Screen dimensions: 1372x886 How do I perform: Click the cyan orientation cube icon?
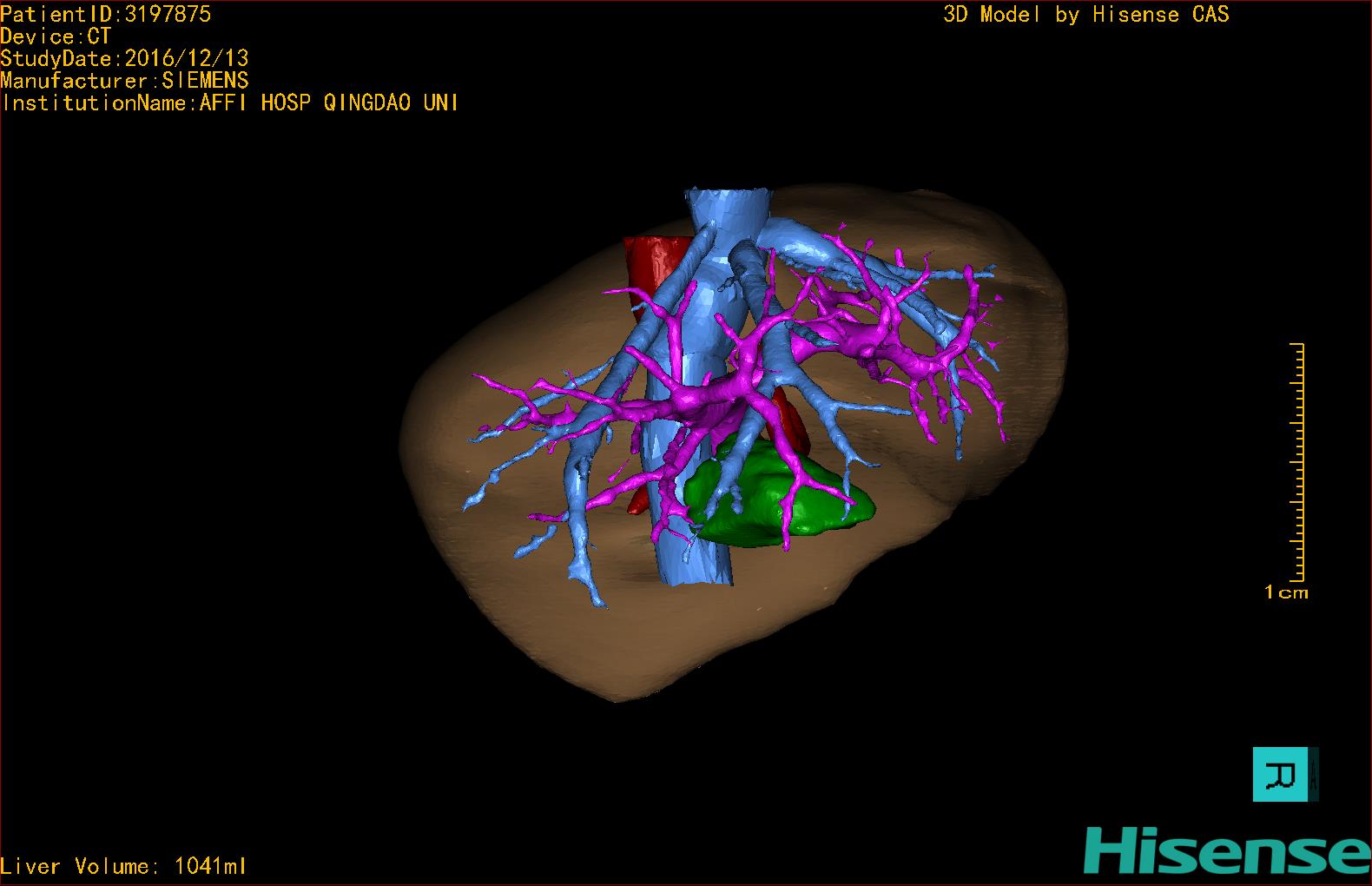click(x=1284, y=774)
